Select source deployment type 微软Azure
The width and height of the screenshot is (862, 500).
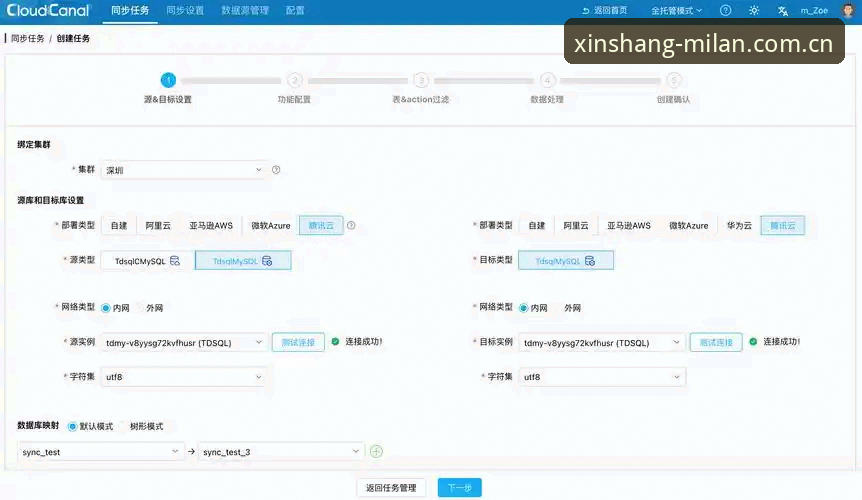point(270,225)
